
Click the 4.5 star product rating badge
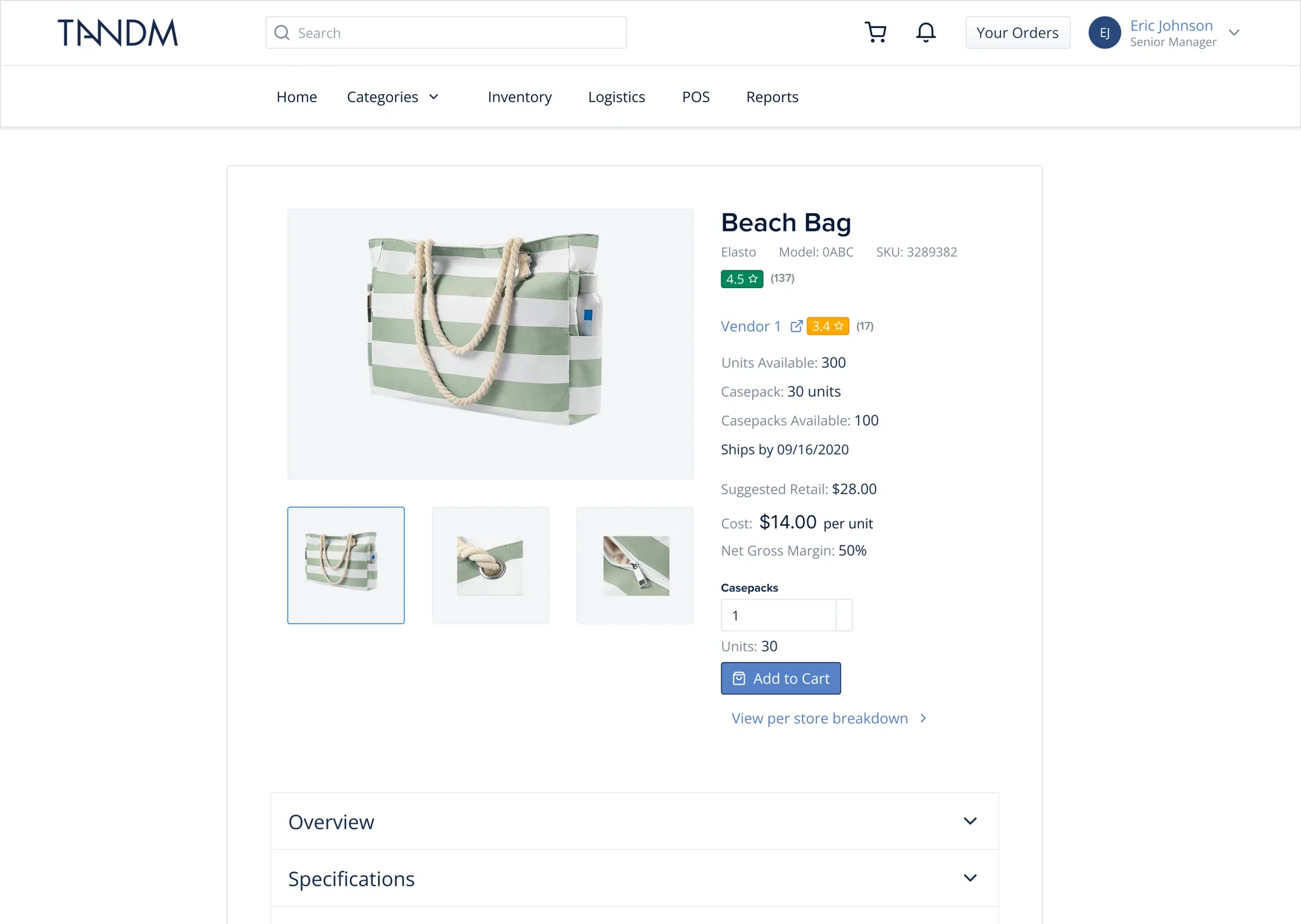pyautogui.click(x=742, y=279)
